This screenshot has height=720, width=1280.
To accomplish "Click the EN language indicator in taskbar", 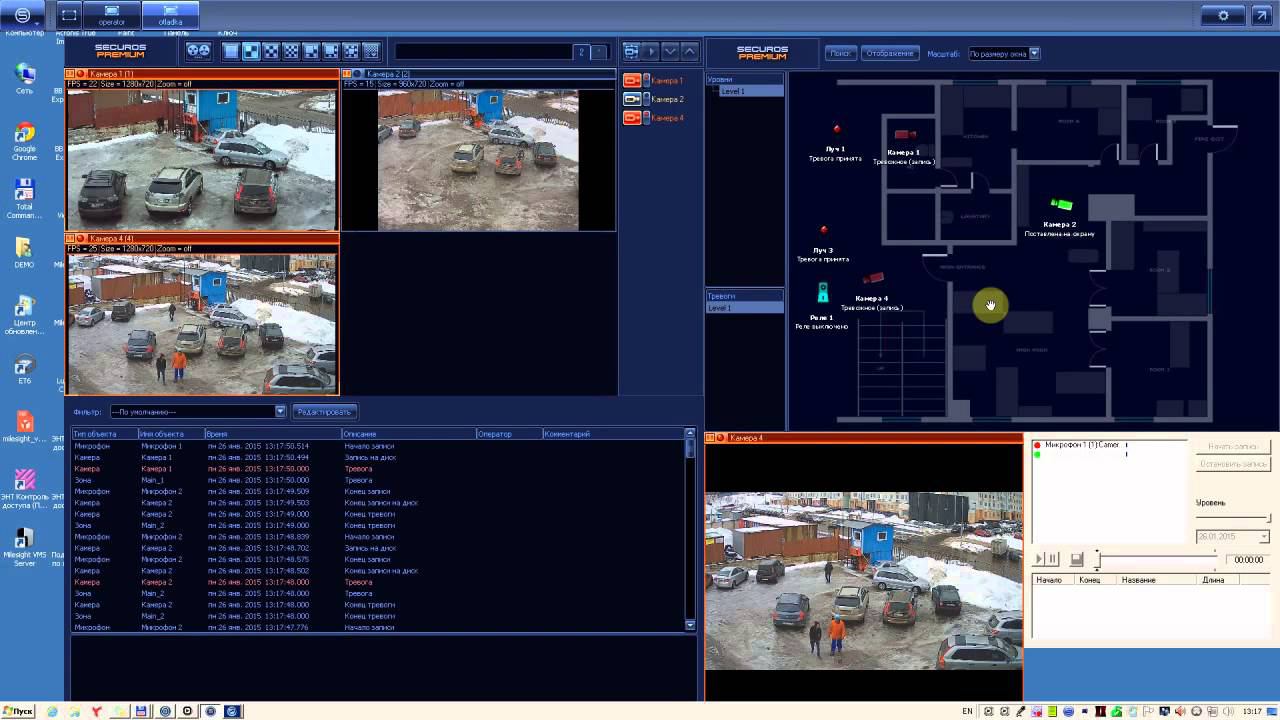I will 967,711.
